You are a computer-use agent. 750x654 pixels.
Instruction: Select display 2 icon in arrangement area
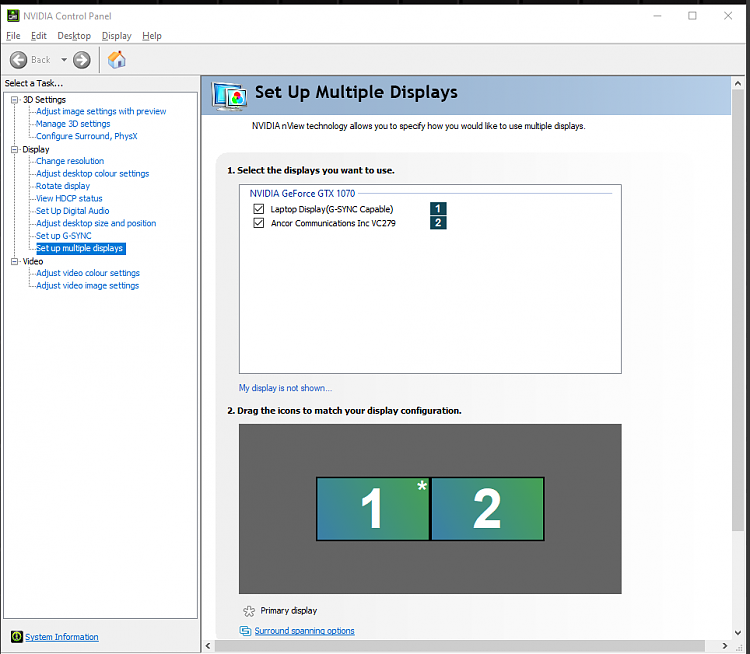[487, 509]
